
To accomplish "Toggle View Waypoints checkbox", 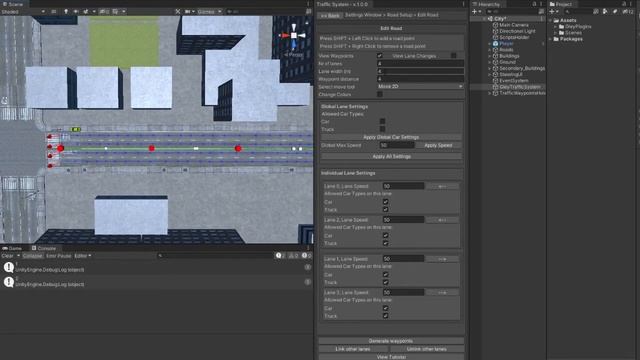I will tap(380, 56).
